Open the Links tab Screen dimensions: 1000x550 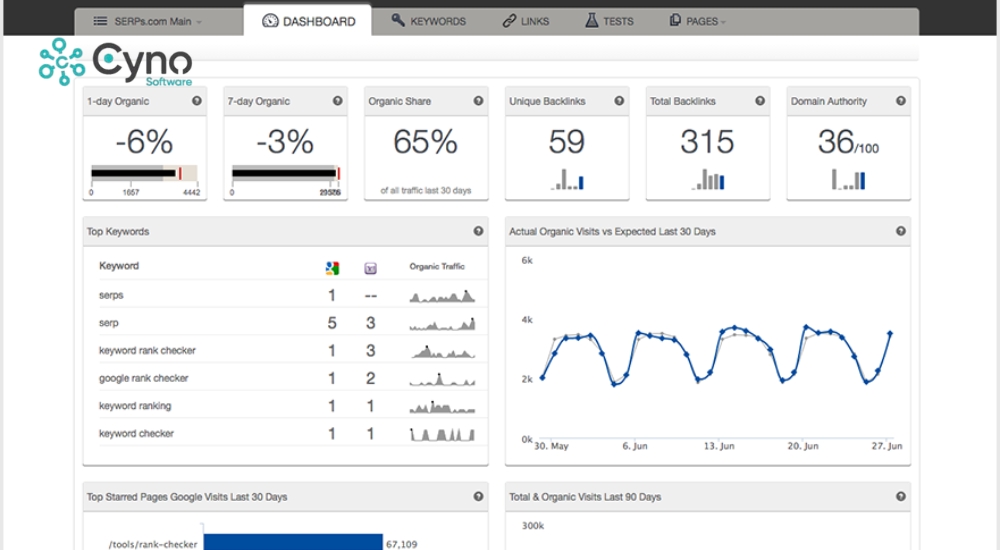click(x=526, y=21)
